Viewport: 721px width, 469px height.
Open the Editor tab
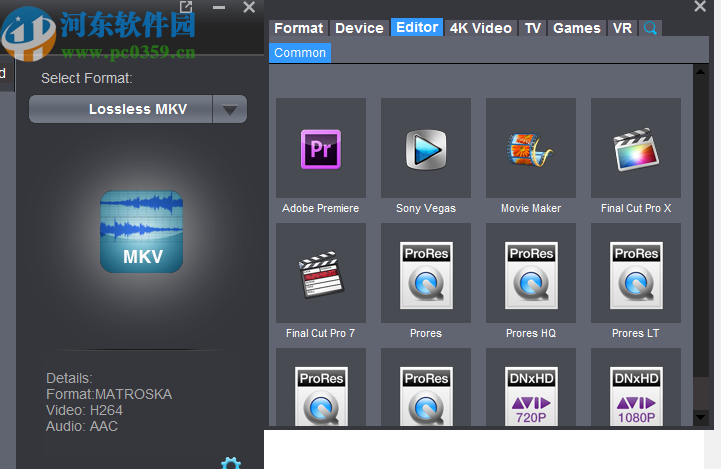click(x=417, y=27)
